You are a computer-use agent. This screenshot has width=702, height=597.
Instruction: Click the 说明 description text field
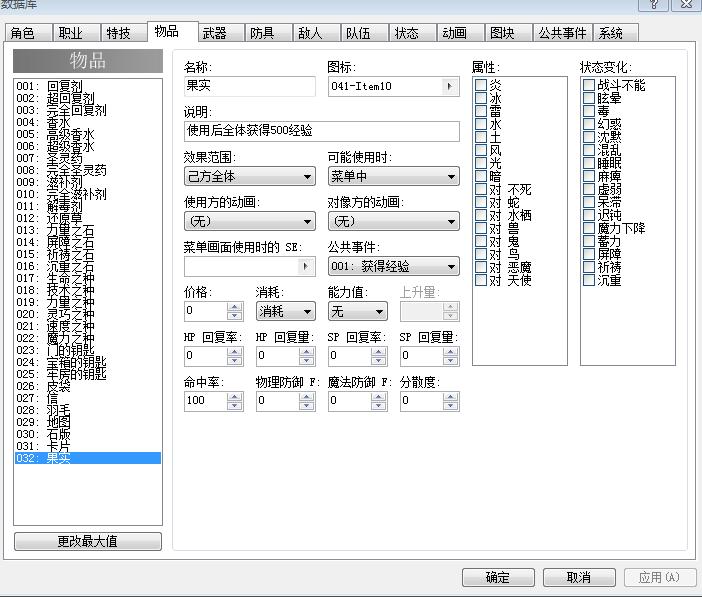click(322, 131)
